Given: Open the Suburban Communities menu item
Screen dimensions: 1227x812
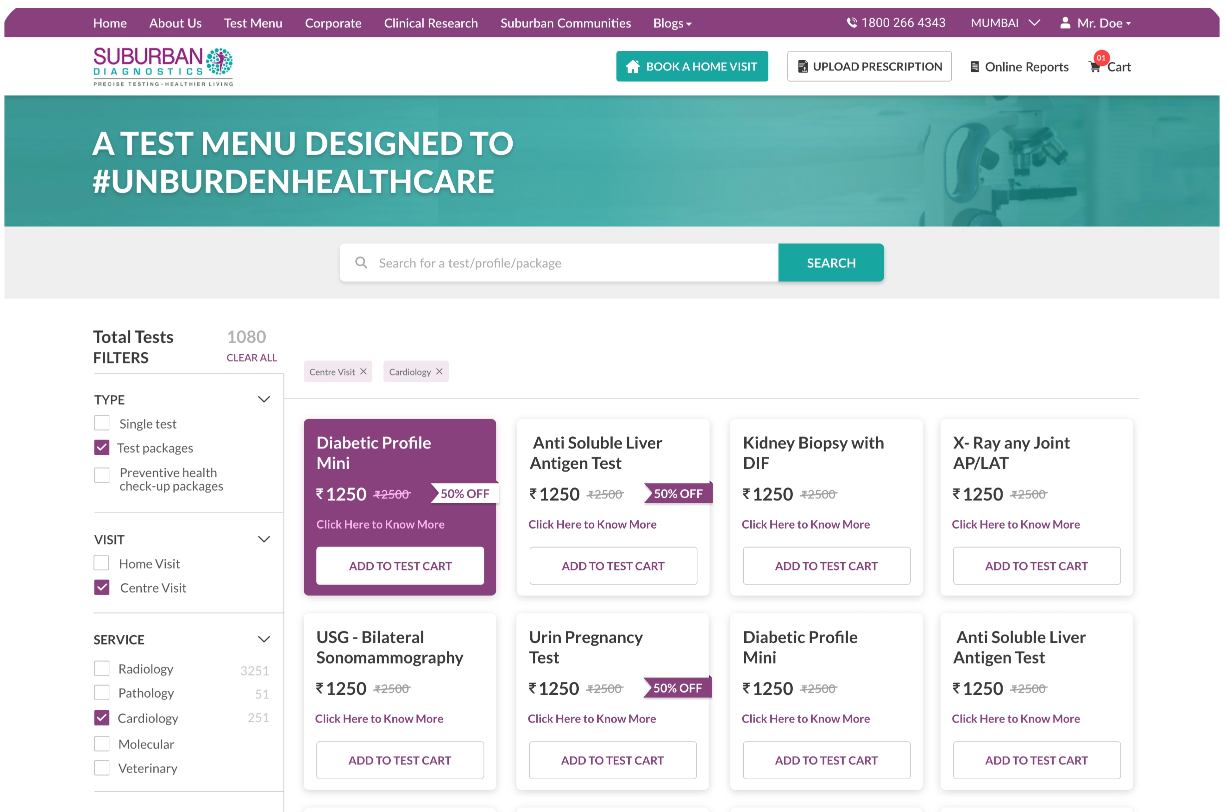Looking at the screenshot, I should (566, 23).
